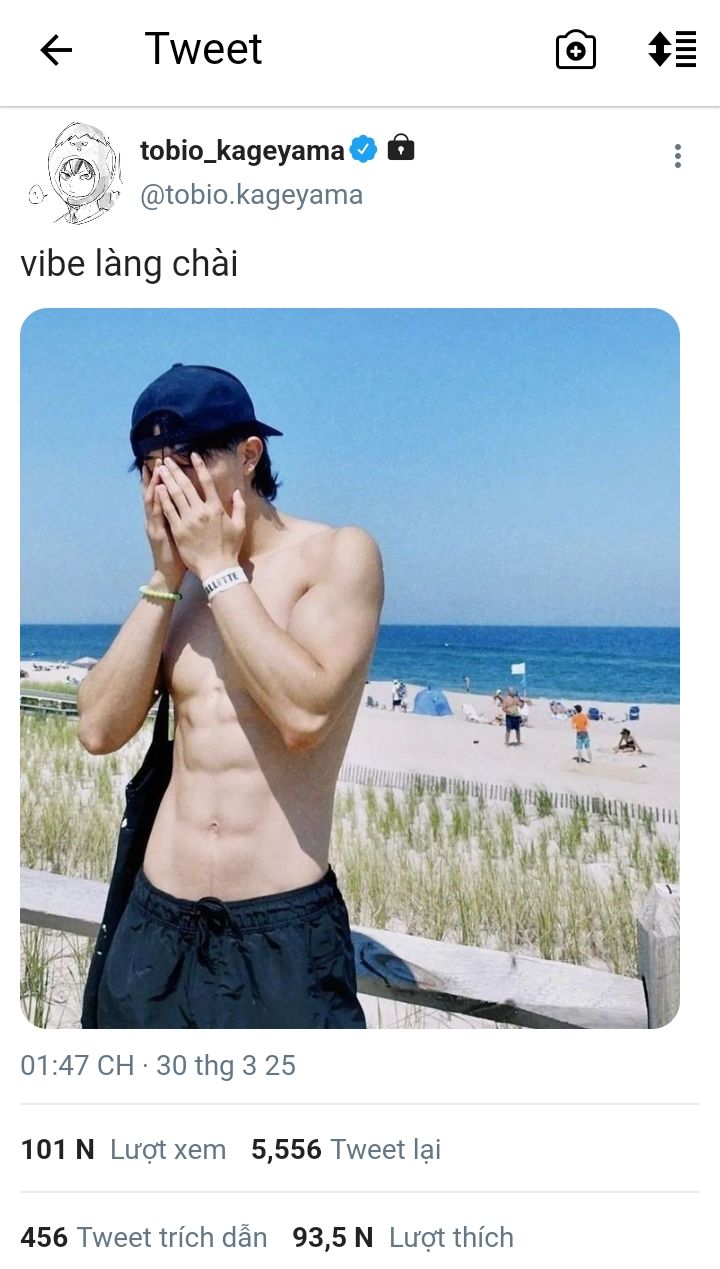This screenshot has height=1269, width=720.
Task: View the 101 N Lượt xem count
Action: tap(123, 1150)
